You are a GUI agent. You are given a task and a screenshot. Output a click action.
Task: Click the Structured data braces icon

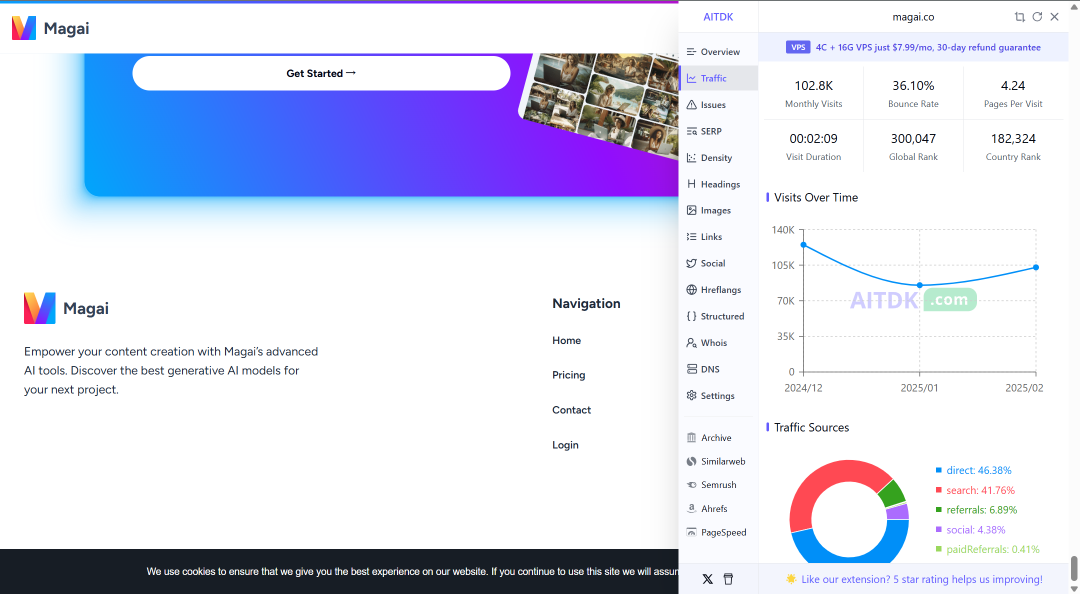coord(692,316)
